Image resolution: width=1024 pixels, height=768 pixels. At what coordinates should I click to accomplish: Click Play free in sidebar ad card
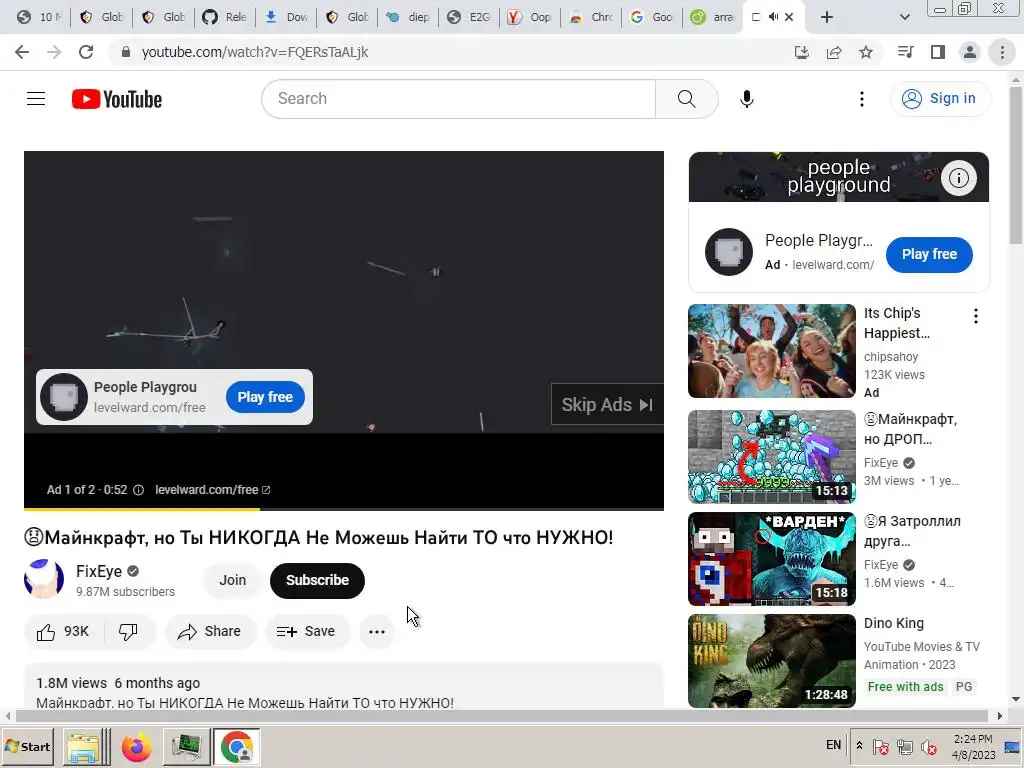coord(929,255)
